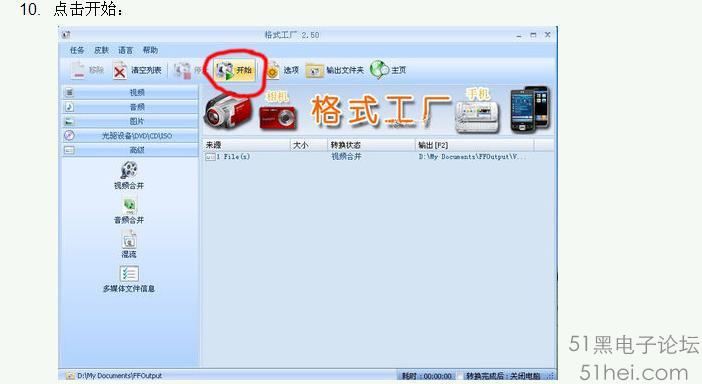702x384 pixels.
Task: Expand the 图片 category panel
Action: (x=130, y=121)
